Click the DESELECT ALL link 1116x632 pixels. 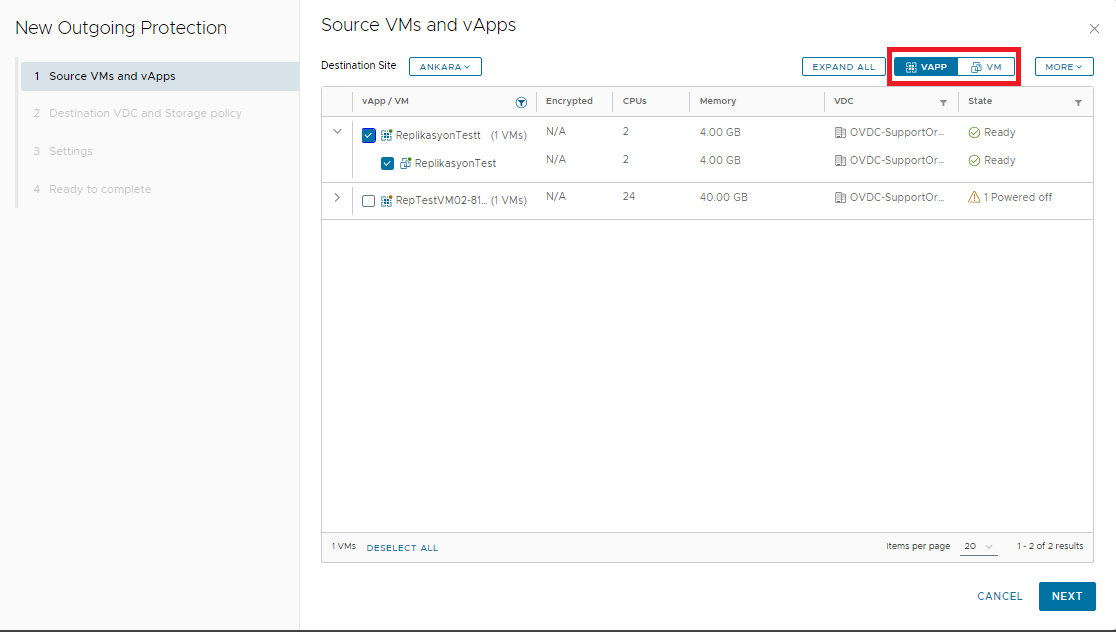402,548
